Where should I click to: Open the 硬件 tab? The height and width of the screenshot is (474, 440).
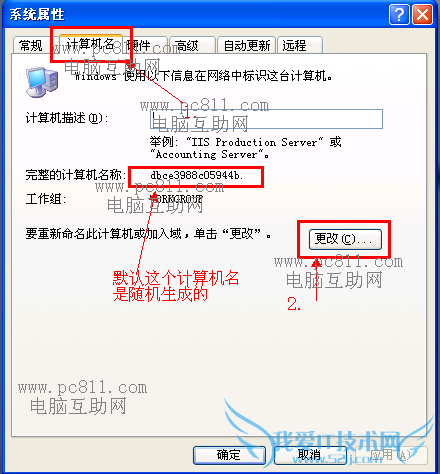pyautogui.click(x=144, y=45)
